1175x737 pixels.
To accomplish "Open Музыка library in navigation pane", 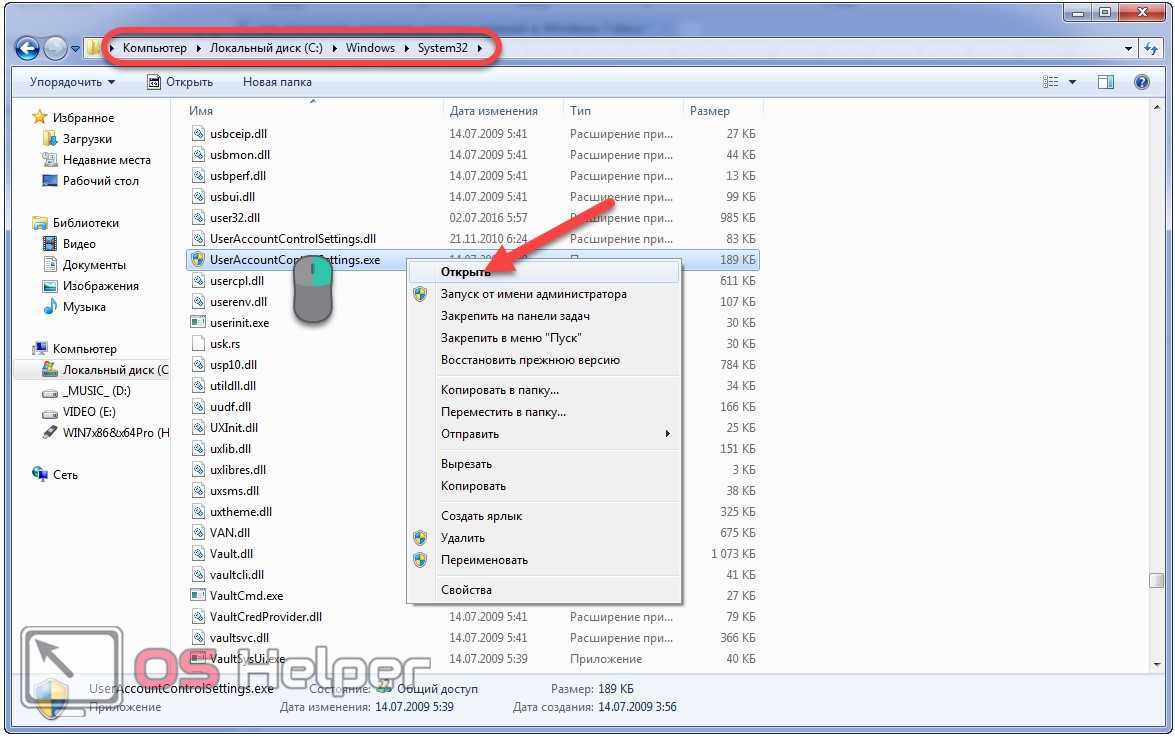I will pyautogui.click(x=50, y=307).
